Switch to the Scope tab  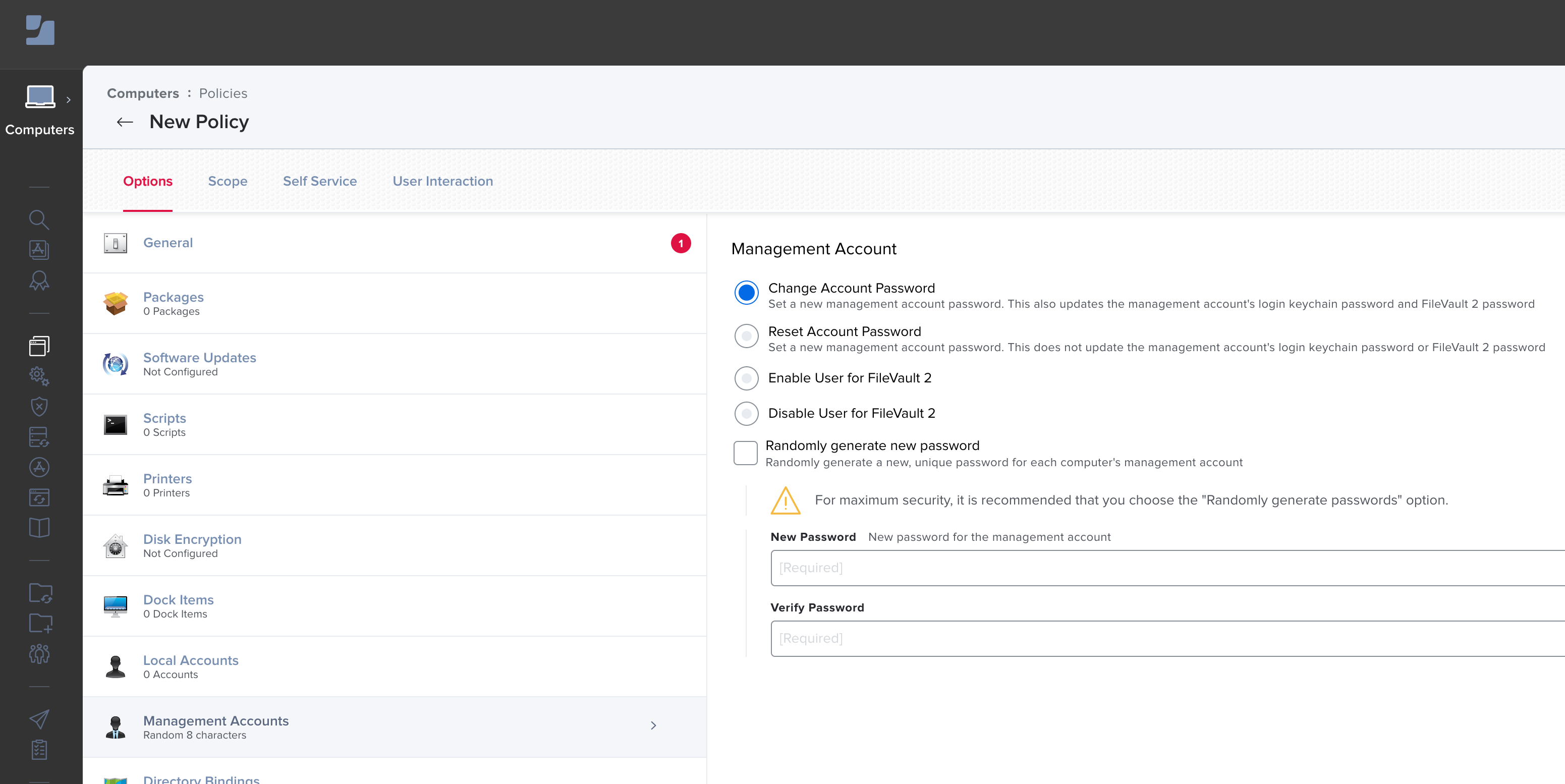pos(228,181)
